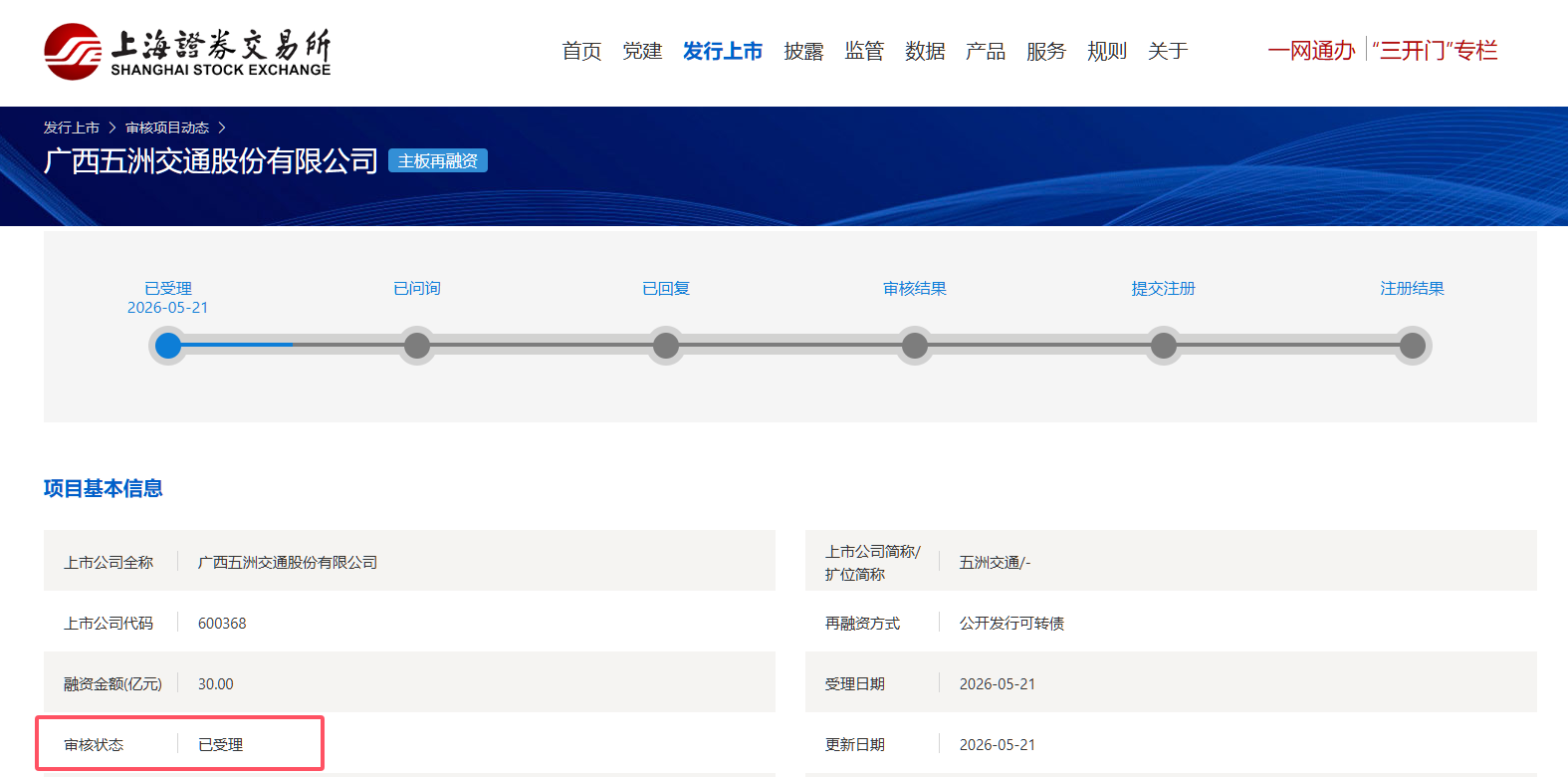Viewport: 1568px width, 777px height.
Task: Click the 注册结果 step label
Action: pyautogui.click(x=1413, y=288)
